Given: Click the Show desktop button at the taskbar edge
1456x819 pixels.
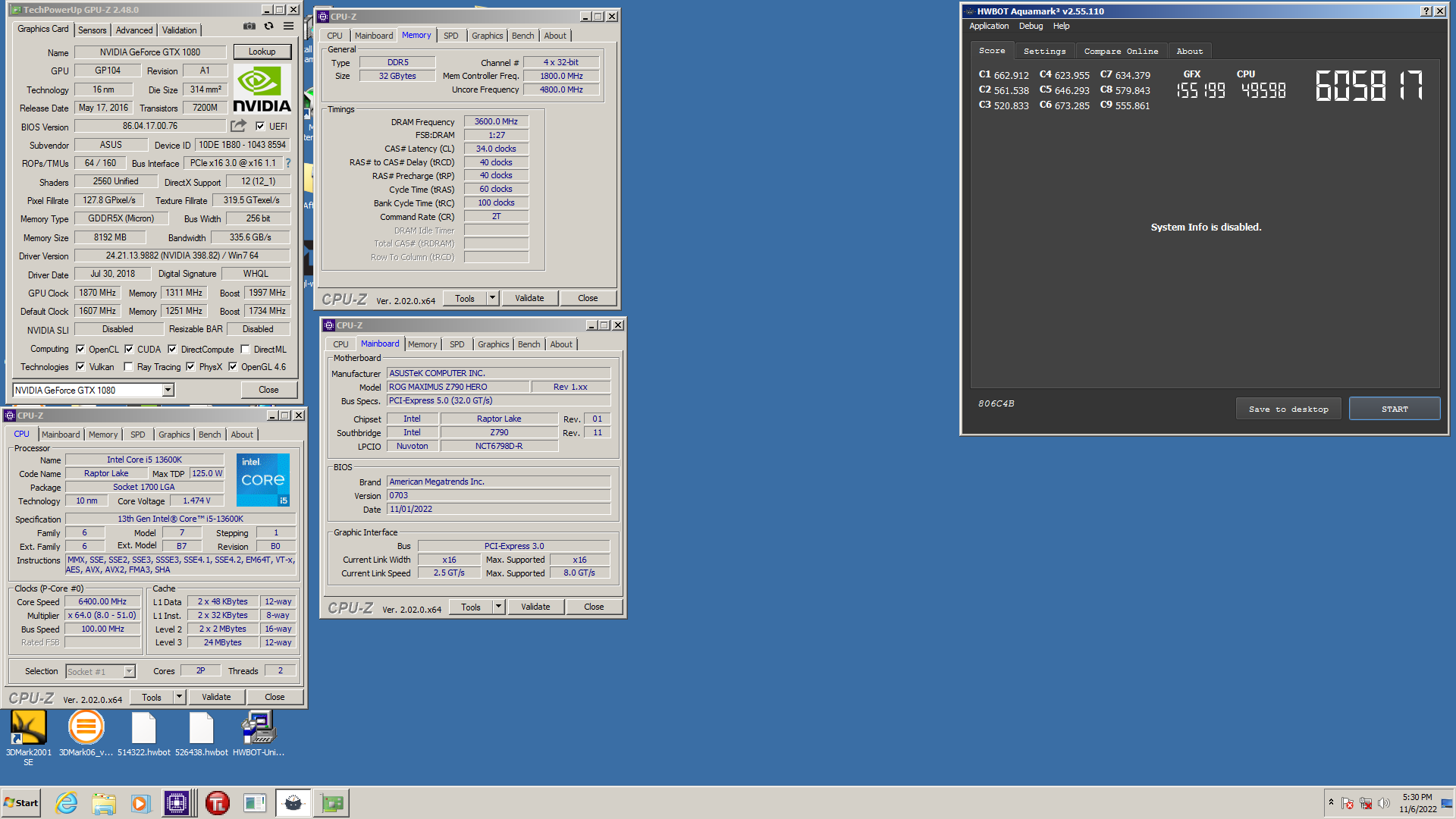Looking at the screenshot, I should click(x=1448, y=803).
